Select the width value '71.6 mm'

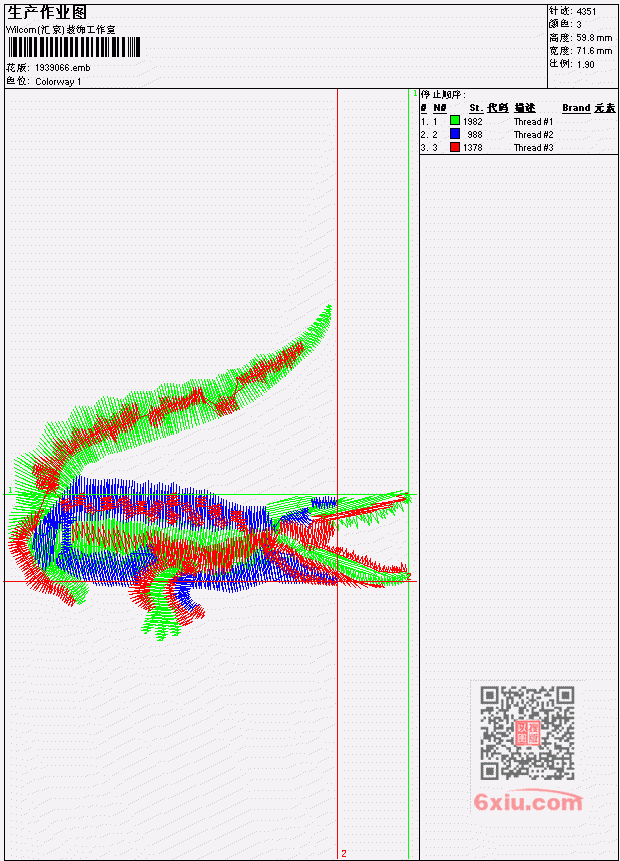pos(594,51)
